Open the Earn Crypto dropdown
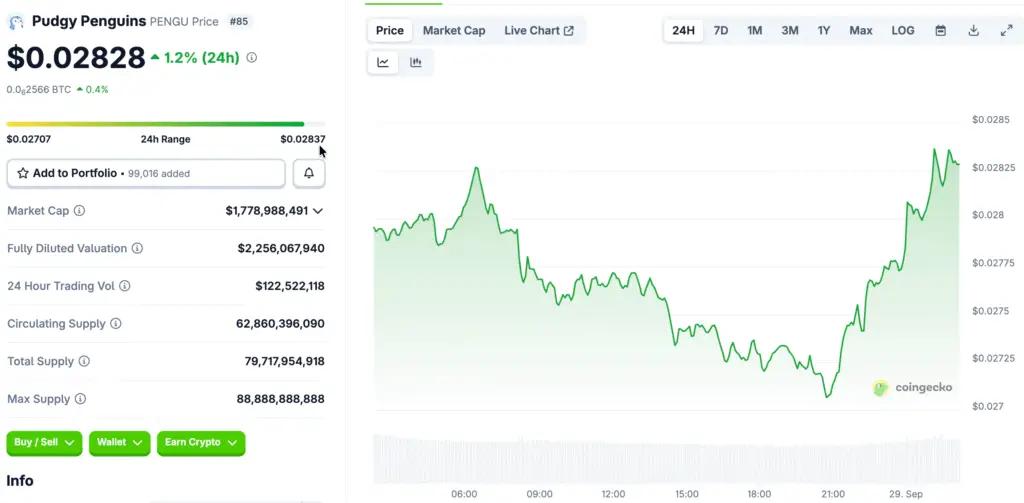The width and height of the screenshot is (1024, 503). tap(201, 442)
